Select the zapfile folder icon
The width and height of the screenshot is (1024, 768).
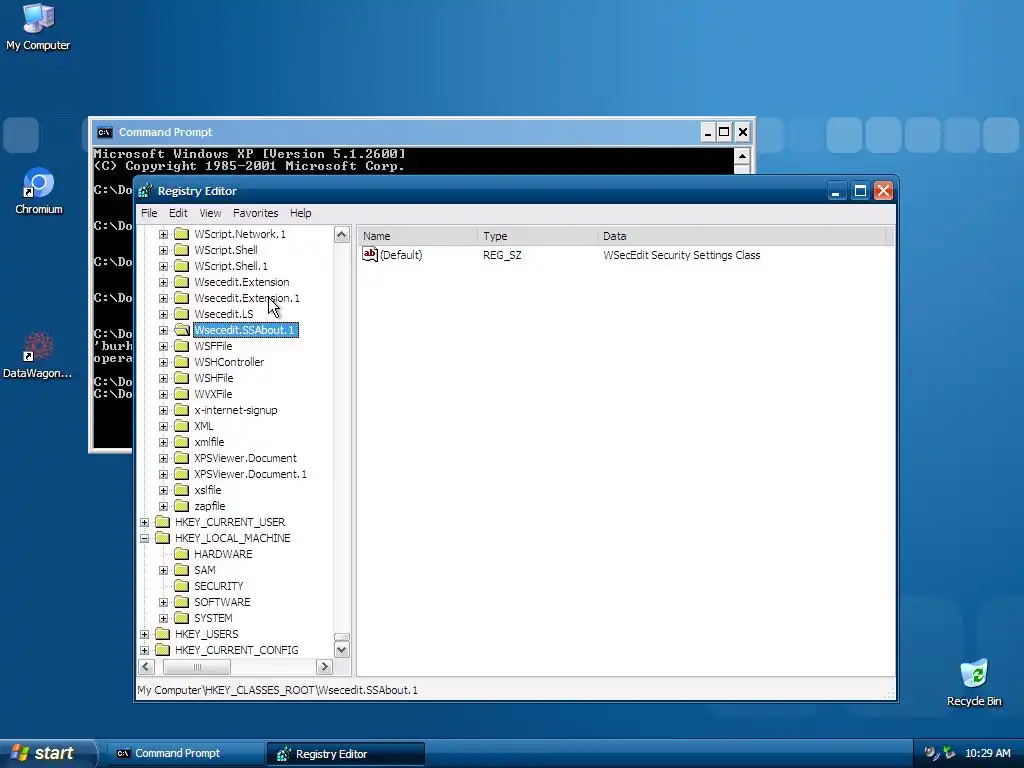182,506
